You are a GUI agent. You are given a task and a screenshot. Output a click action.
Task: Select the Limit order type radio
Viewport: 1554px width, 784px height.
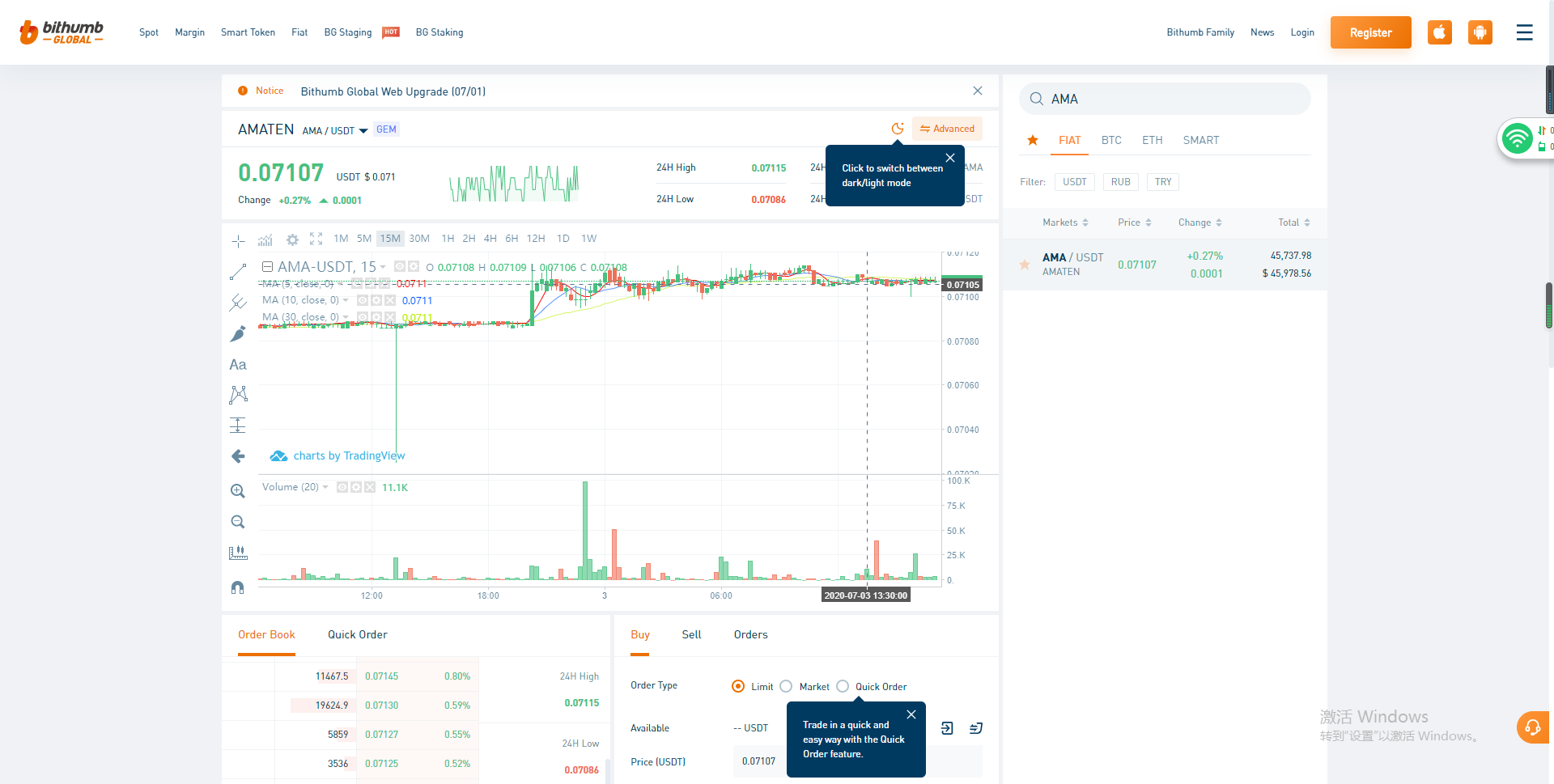738,686
